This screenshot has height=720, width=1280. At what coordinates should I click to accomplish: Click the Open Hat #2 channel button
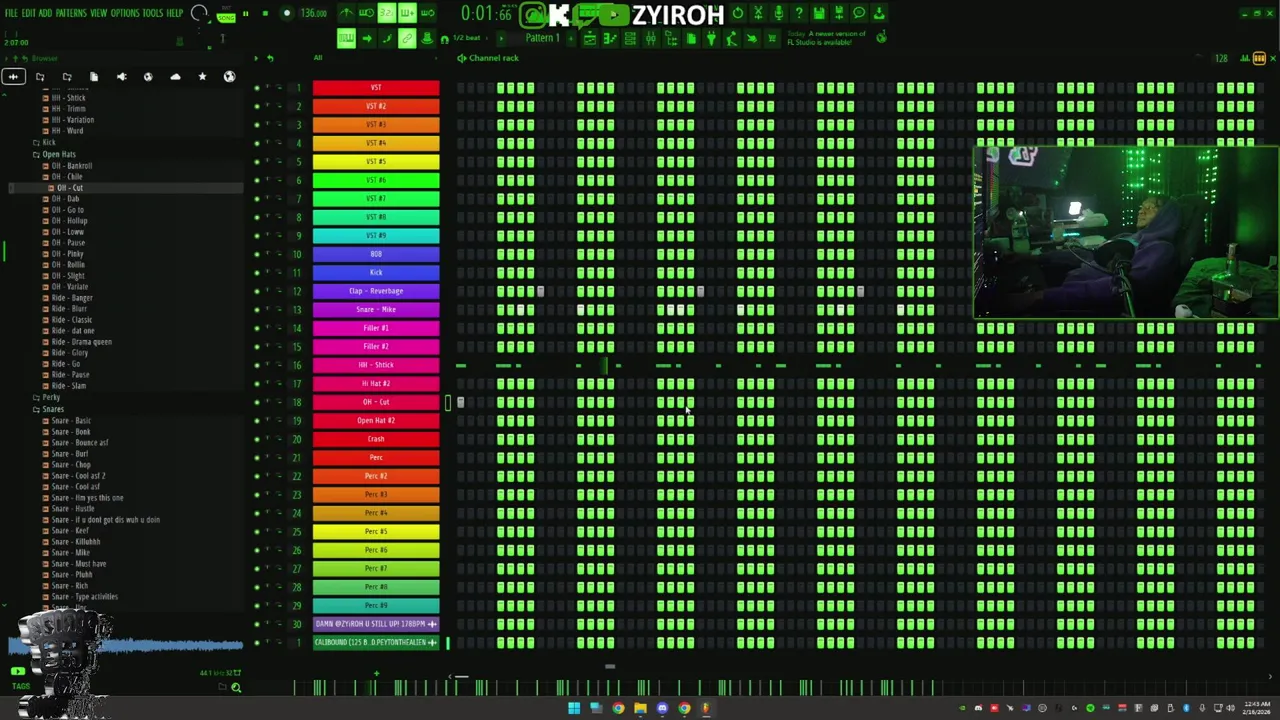click(x=376, y=420)
